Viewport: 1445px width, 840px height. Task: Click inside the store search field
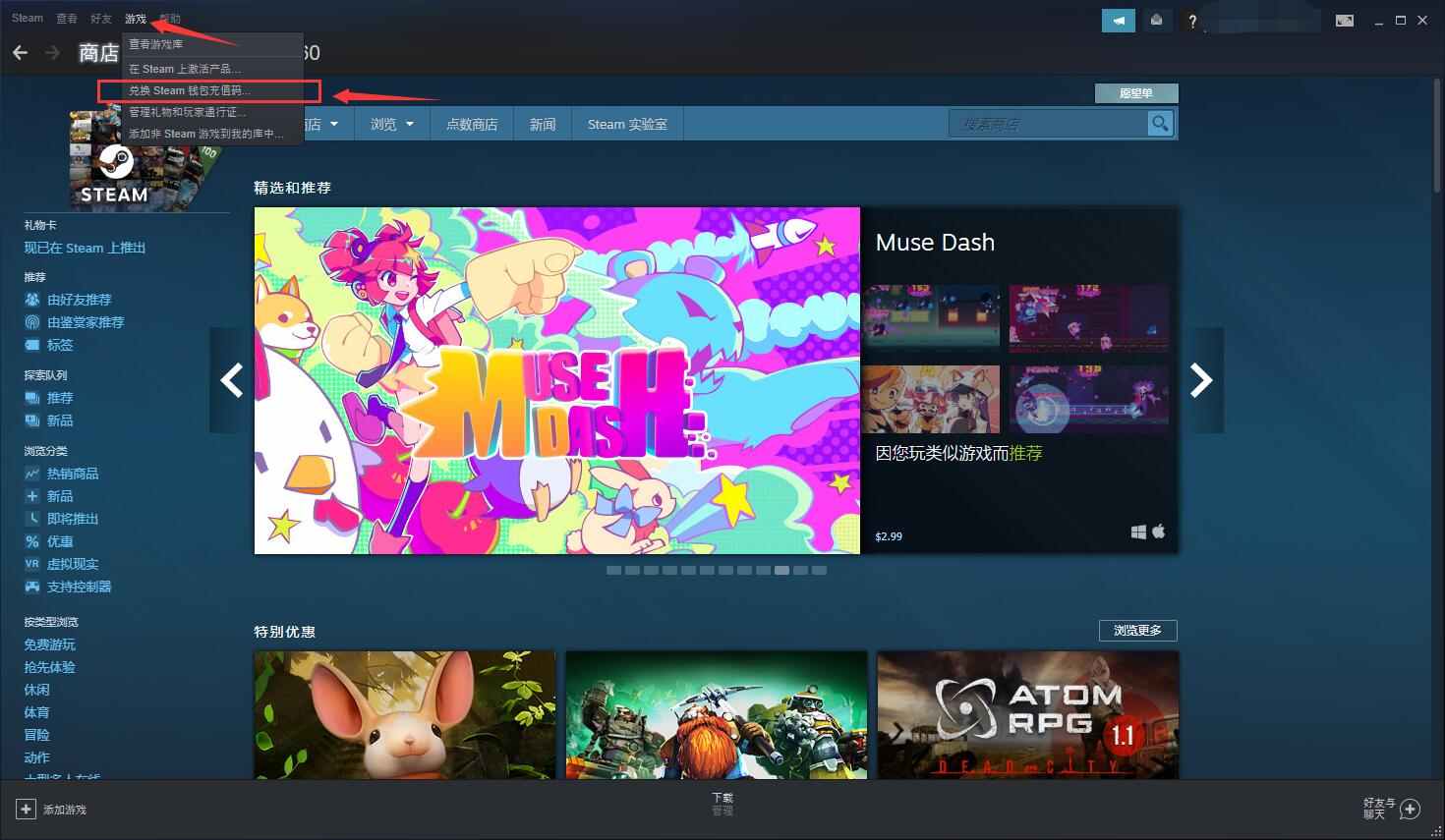click(x=1048, y=124)
